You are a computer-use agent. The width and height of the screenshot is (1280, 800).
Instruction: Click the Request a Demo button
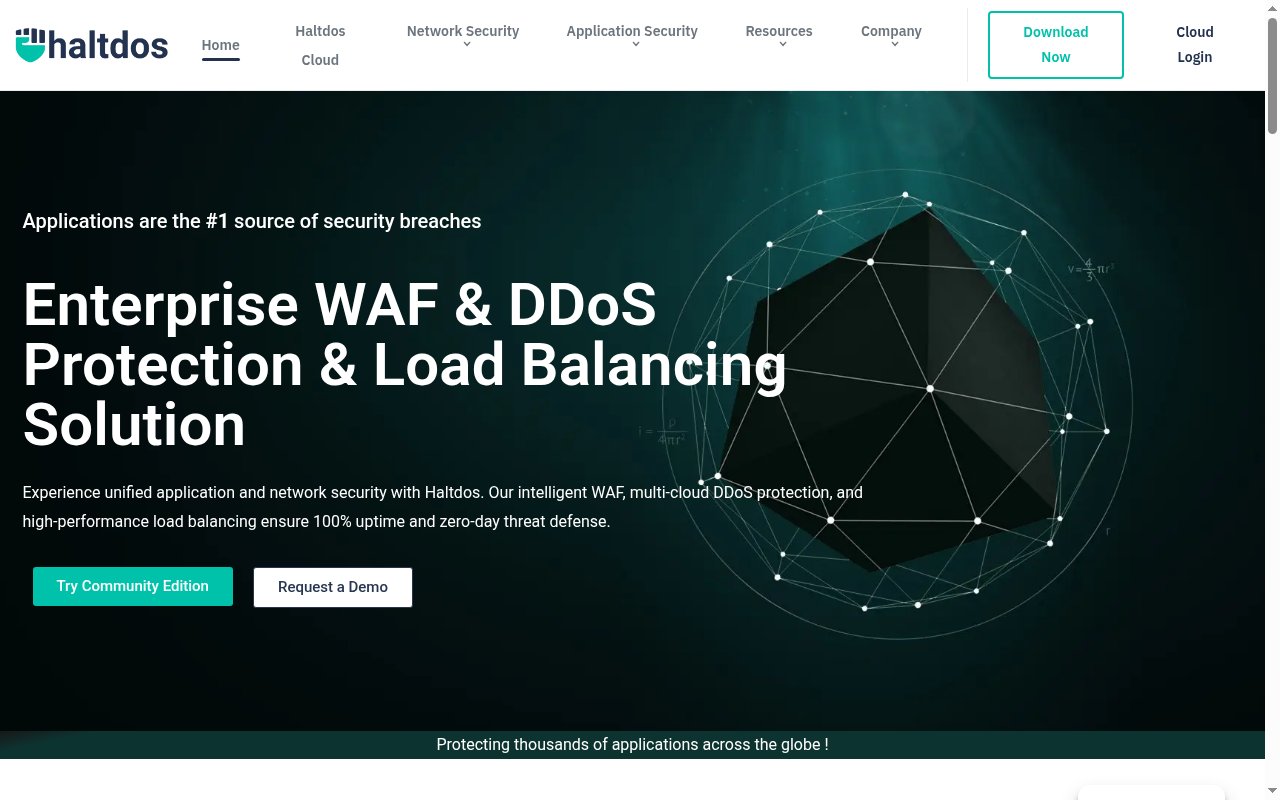point(333,587)
